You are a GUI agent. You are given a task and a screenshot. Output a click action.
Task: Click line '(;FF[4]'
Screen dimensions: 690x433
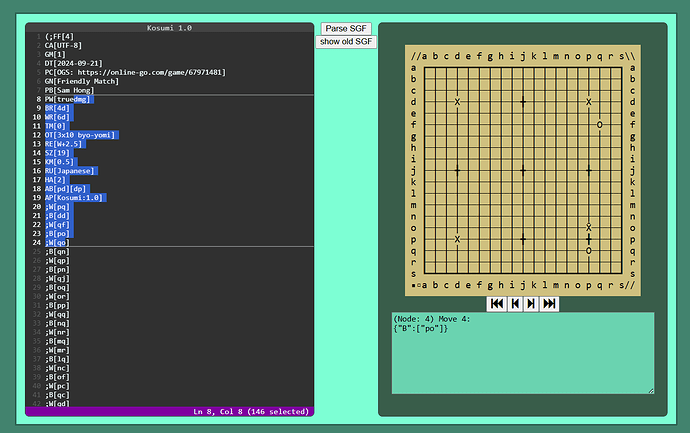[59, 37]
